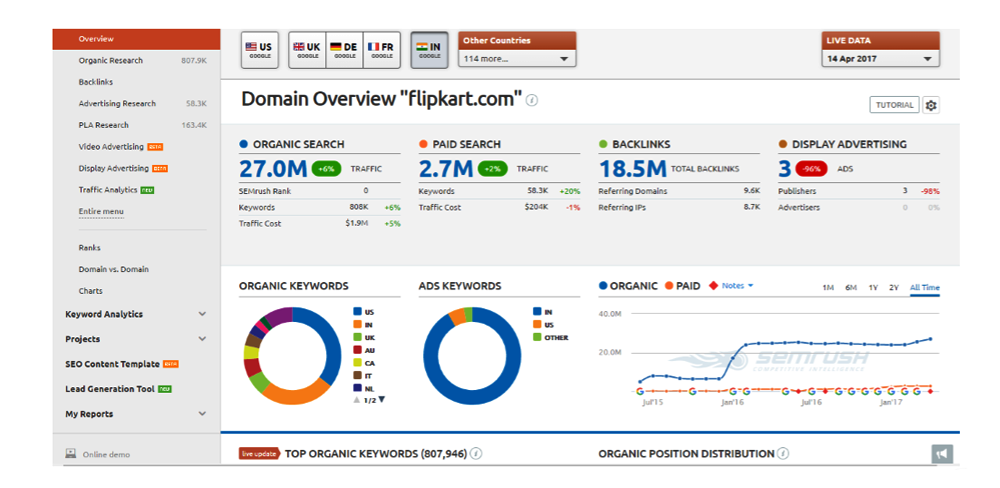Expand Projects menu section
Screen dimensions: 1000x488
click(x=136, y=339)
